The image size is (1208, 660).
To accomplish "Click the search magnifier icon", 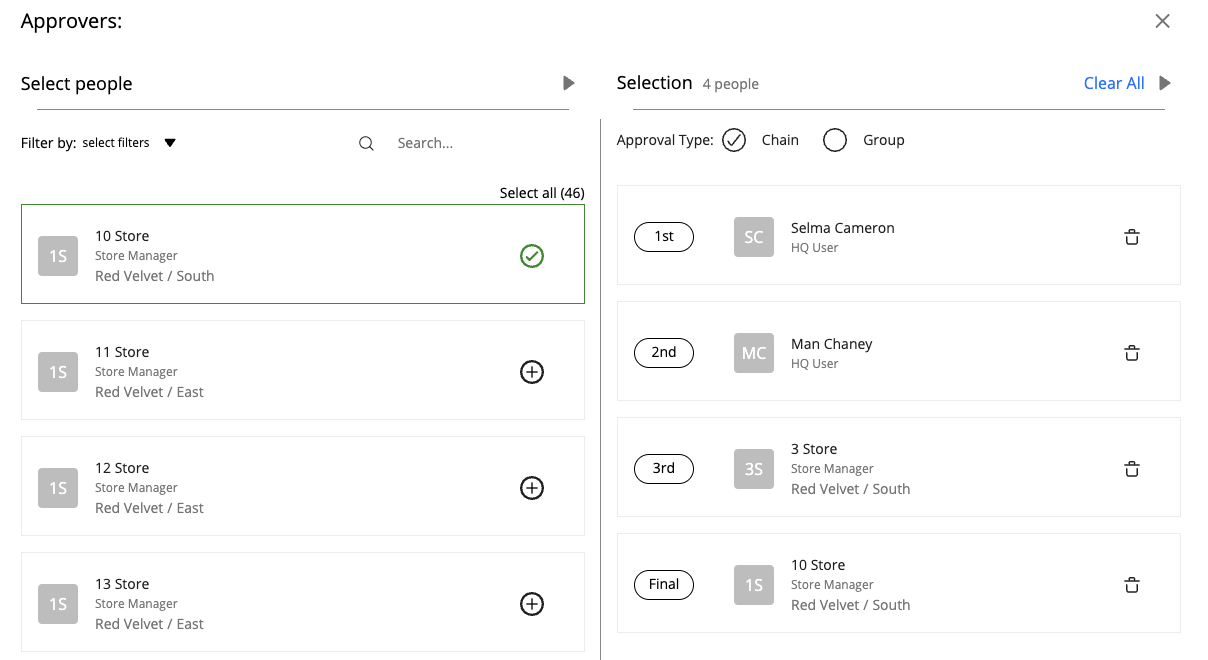I will pos(366,143).
